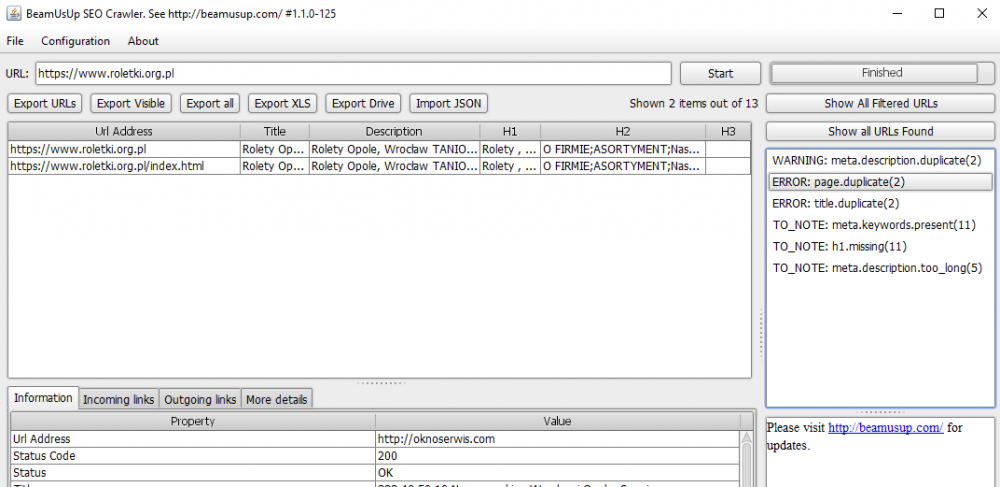The width and height of the screenshot is (1000, 487).
Task: Click Import JSON button
Action: coord(448,103)
